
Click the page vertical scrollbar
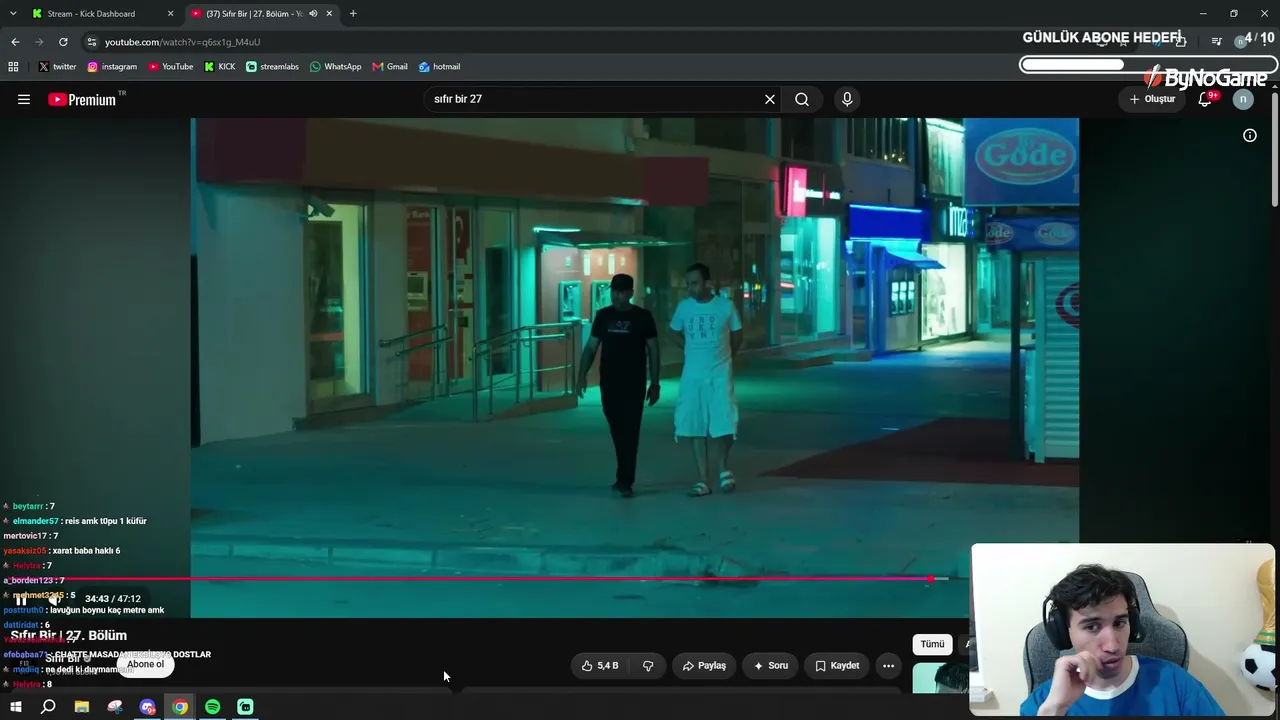[x=1275, y=150]
